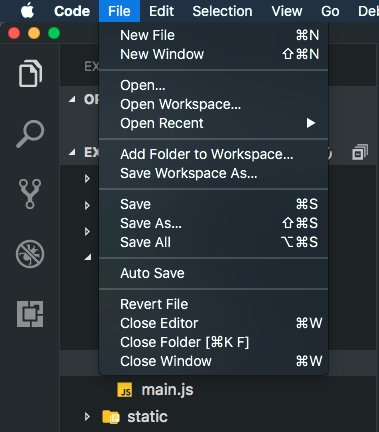
Task: Choose Revert File entry
Action: (214, 304)
